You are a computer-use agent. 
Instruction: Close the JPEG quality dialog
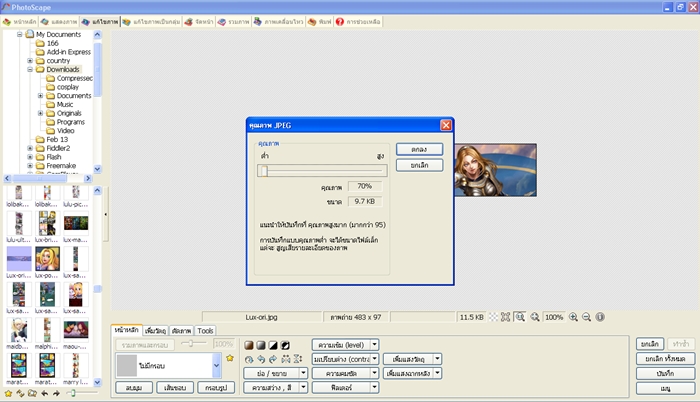446,126
